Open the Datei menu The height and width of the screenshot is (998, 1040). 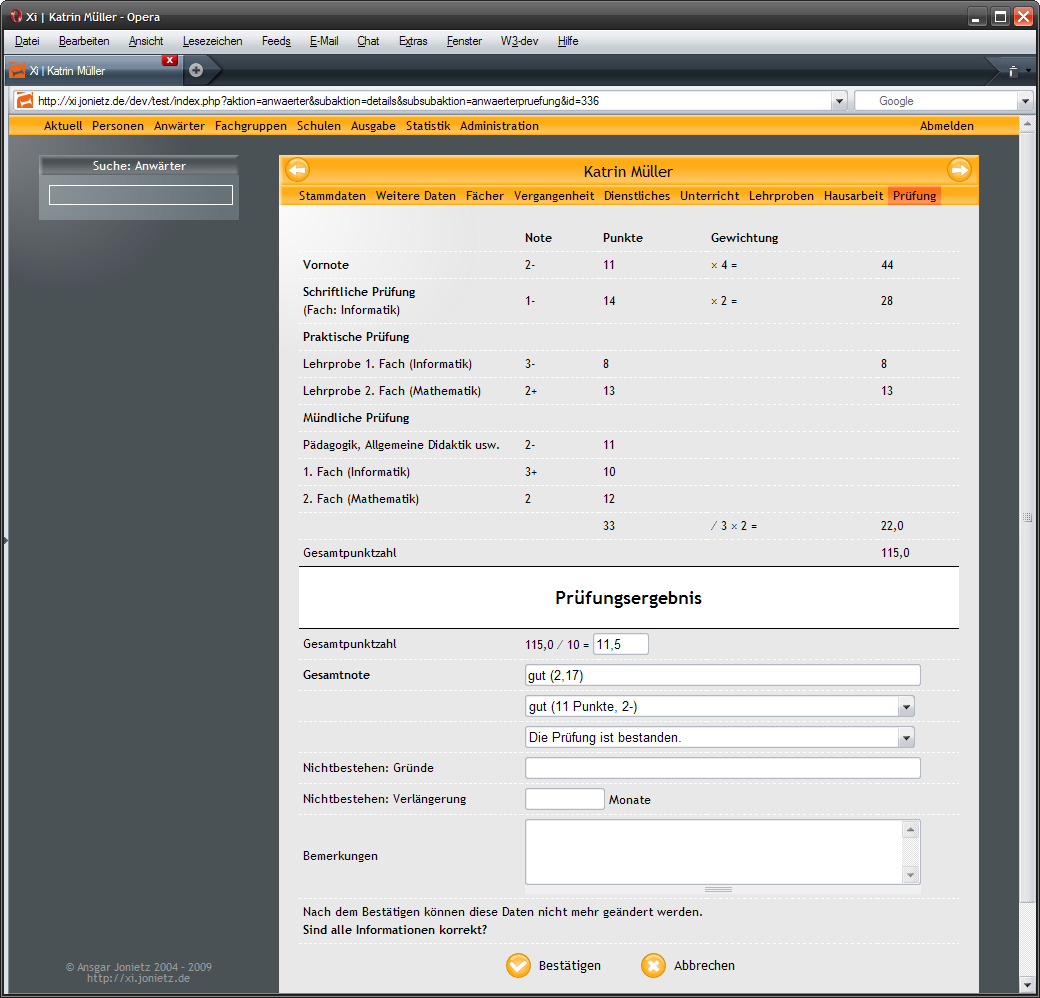click(x=27, y=41)
